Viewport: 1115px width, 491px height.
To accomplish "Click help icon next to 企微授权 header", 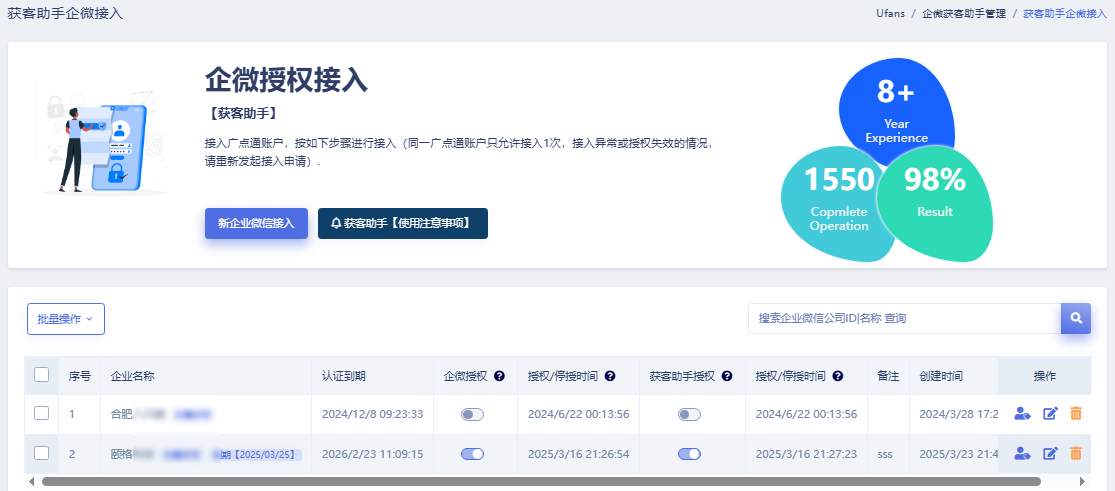I will (x=499, y=377).
